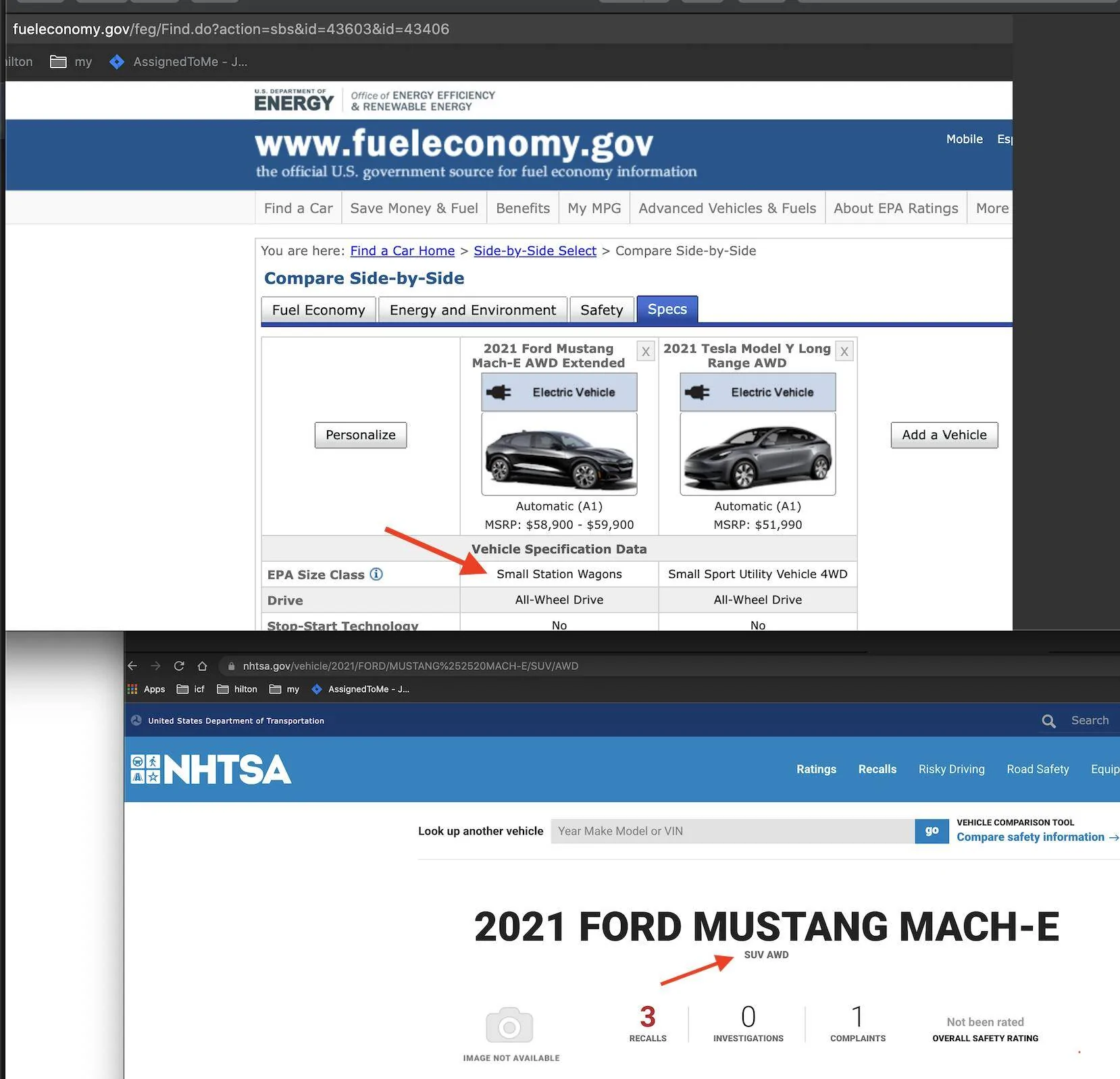Click the SUV AWD subtitle

[x=766, y=955]
